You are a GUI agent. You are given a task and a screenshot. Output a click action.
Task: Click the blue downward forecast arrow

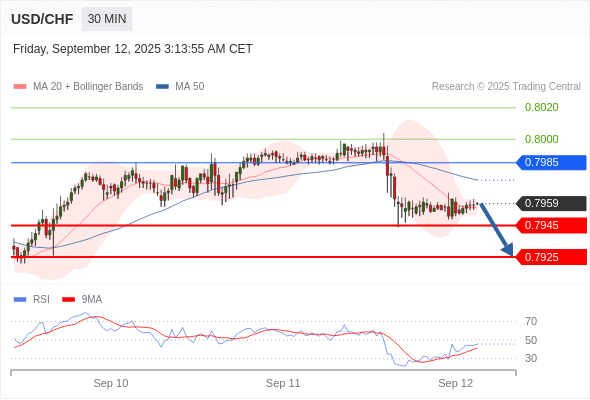[x=496, y=230]
